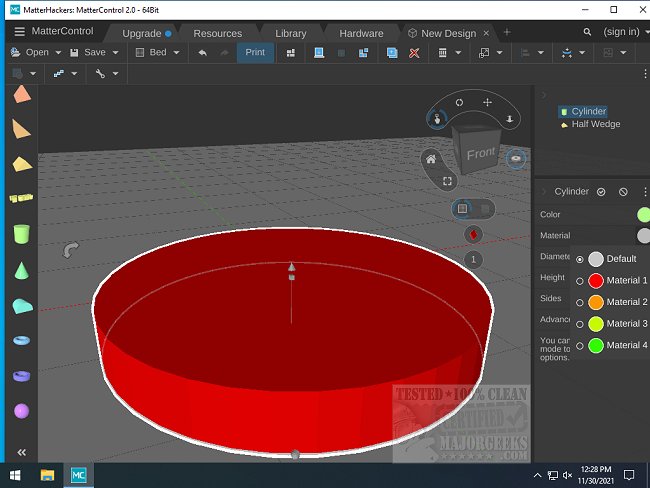Select the Cone shape primitive
Screen dimensions: 650x488
click(21, 271)
